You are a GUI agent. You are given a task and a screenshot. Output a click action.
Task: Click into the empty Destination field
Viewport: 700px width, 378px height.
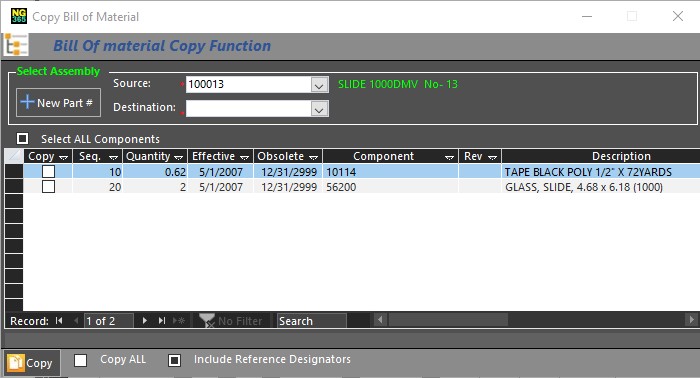pyautogui.click(x=248, y=108)
